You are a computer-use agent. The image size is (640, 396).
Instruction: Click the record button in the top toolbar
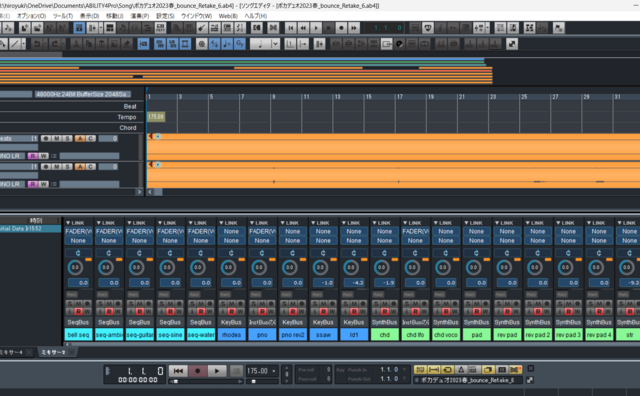[341, 28]
